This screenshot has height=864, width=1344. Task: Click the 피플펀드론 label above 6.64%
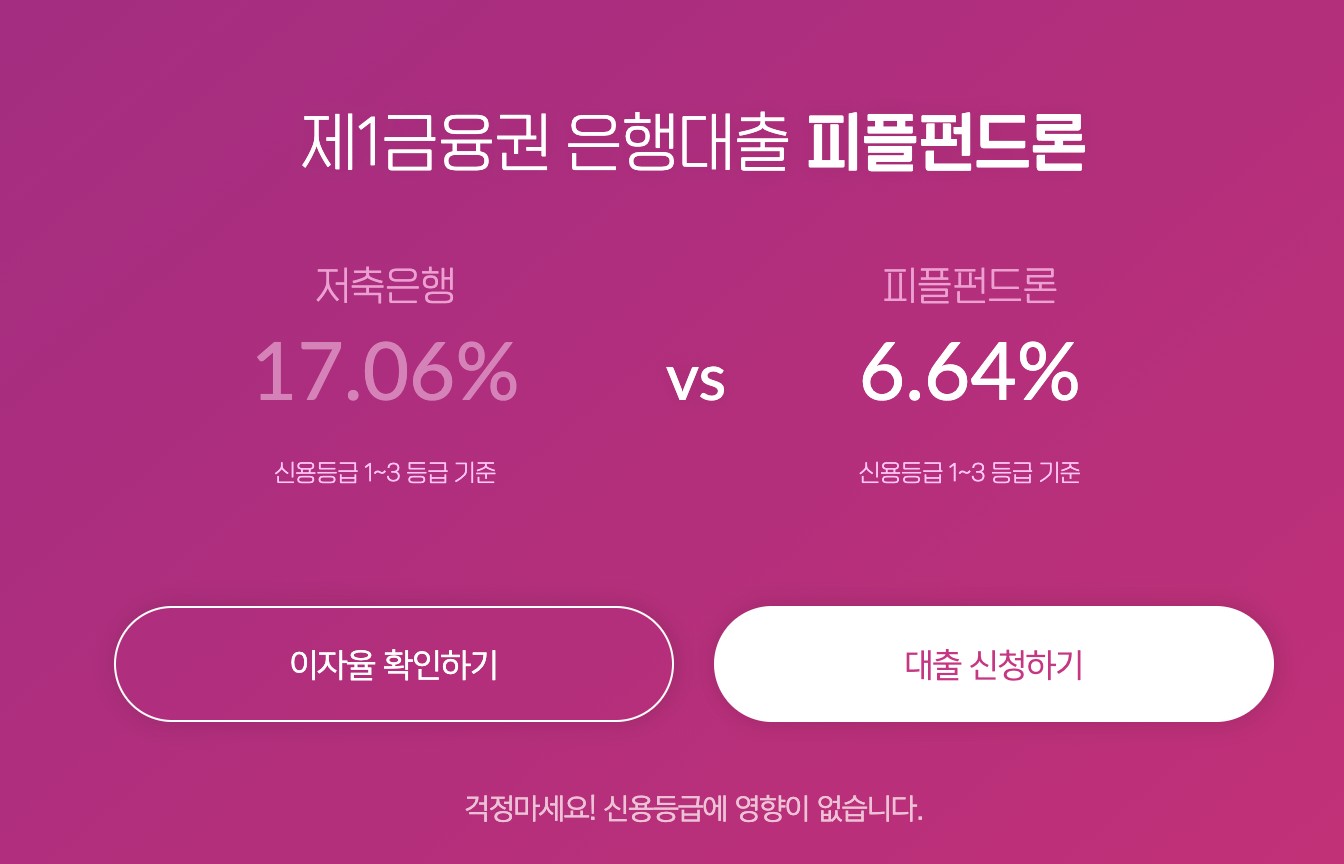(969, 286)
